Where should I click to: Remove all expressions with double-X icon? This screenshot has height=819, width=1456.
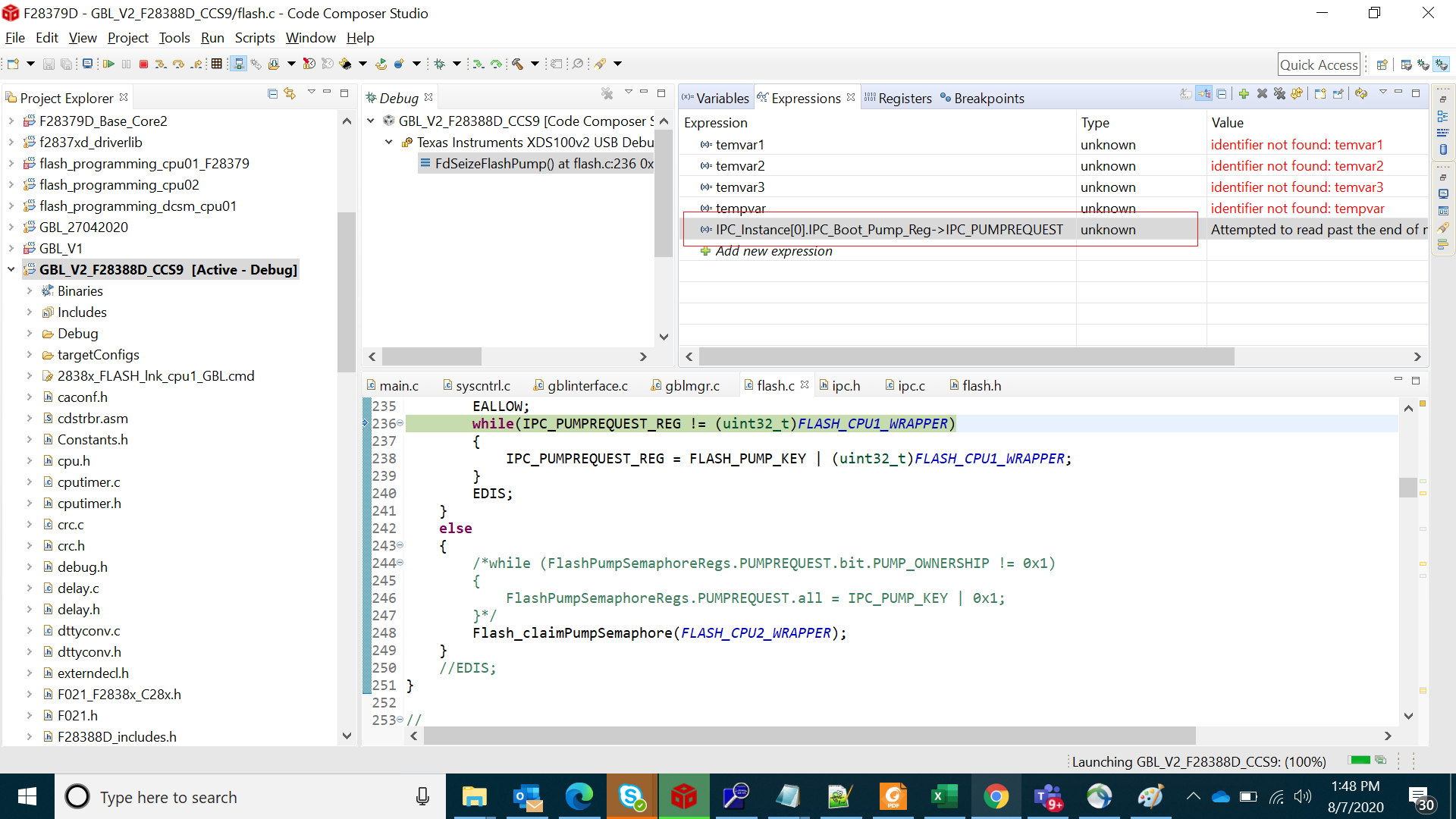[1280, 94]
